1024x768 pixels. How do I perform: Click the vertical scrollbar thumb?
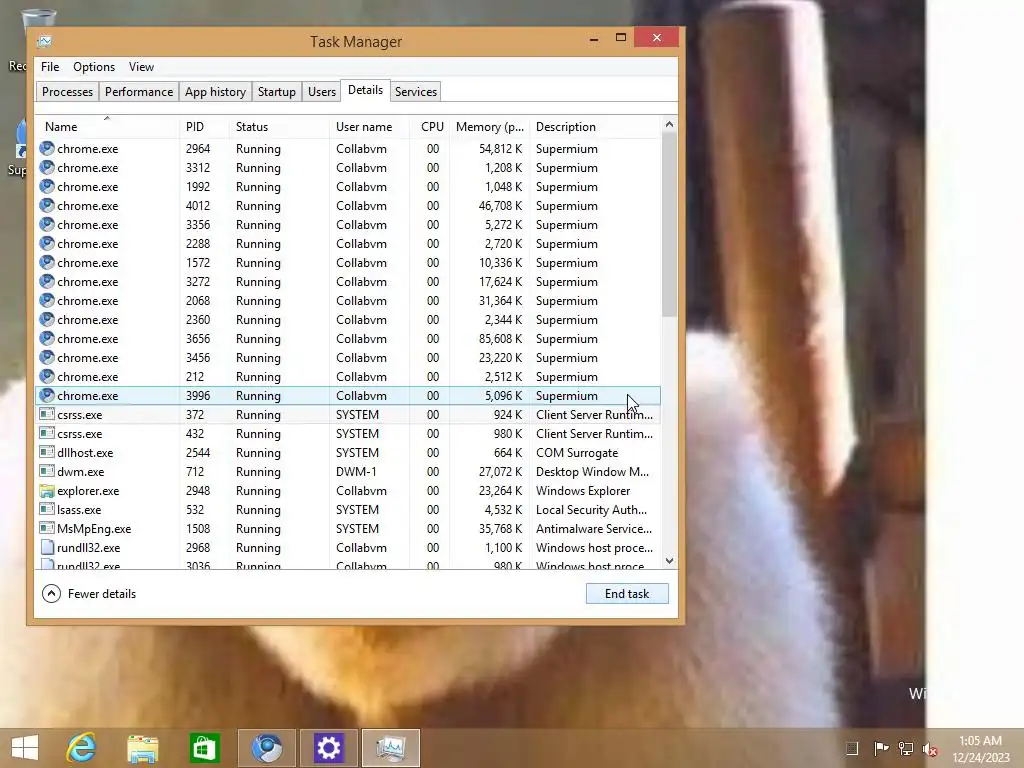669,225
